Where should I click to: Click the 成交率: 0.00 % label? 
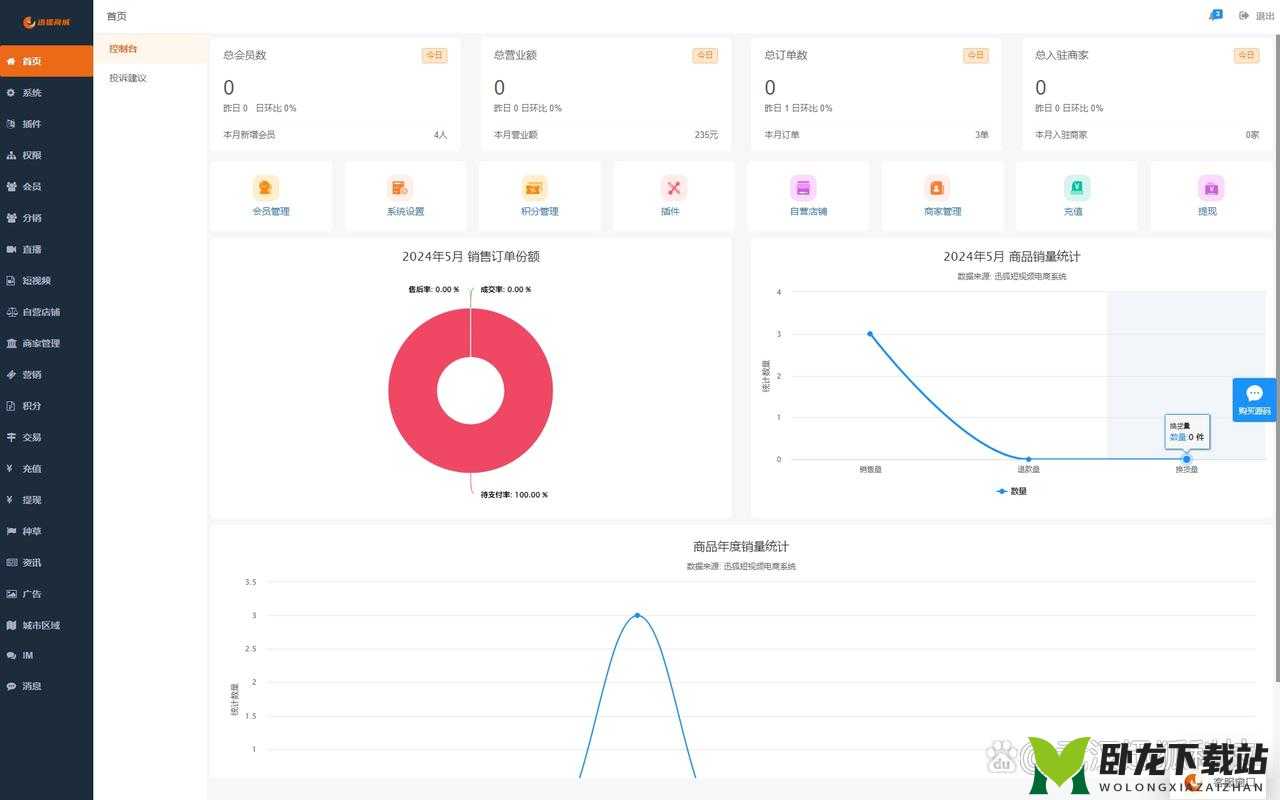tap(505, 289)
